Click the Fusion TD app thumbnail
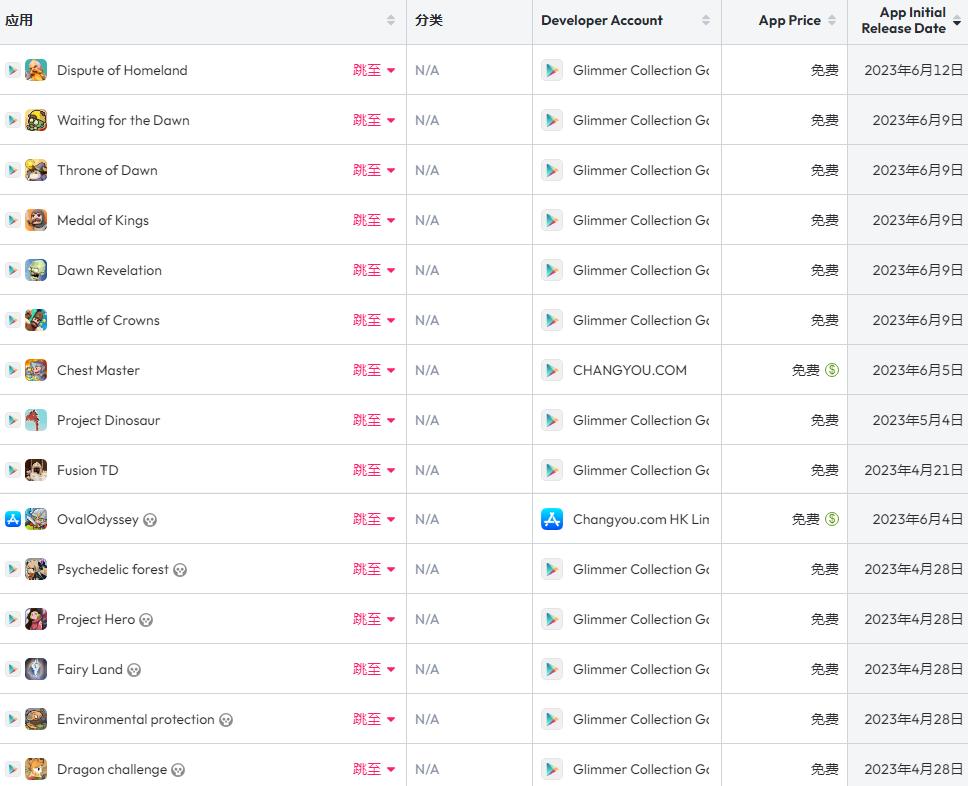968x786 pixels. (x=36, y=470)
